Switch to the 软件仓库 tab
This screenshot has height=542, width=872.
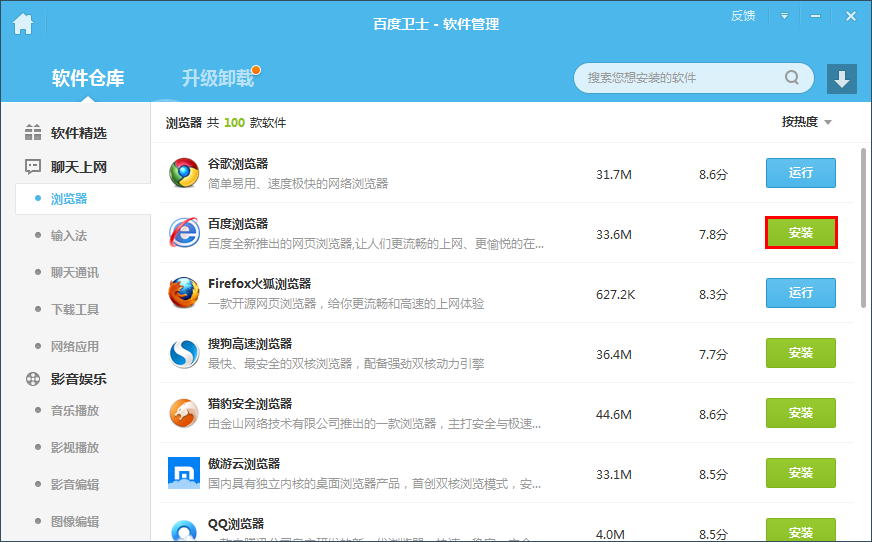click(x=88, y=78)
